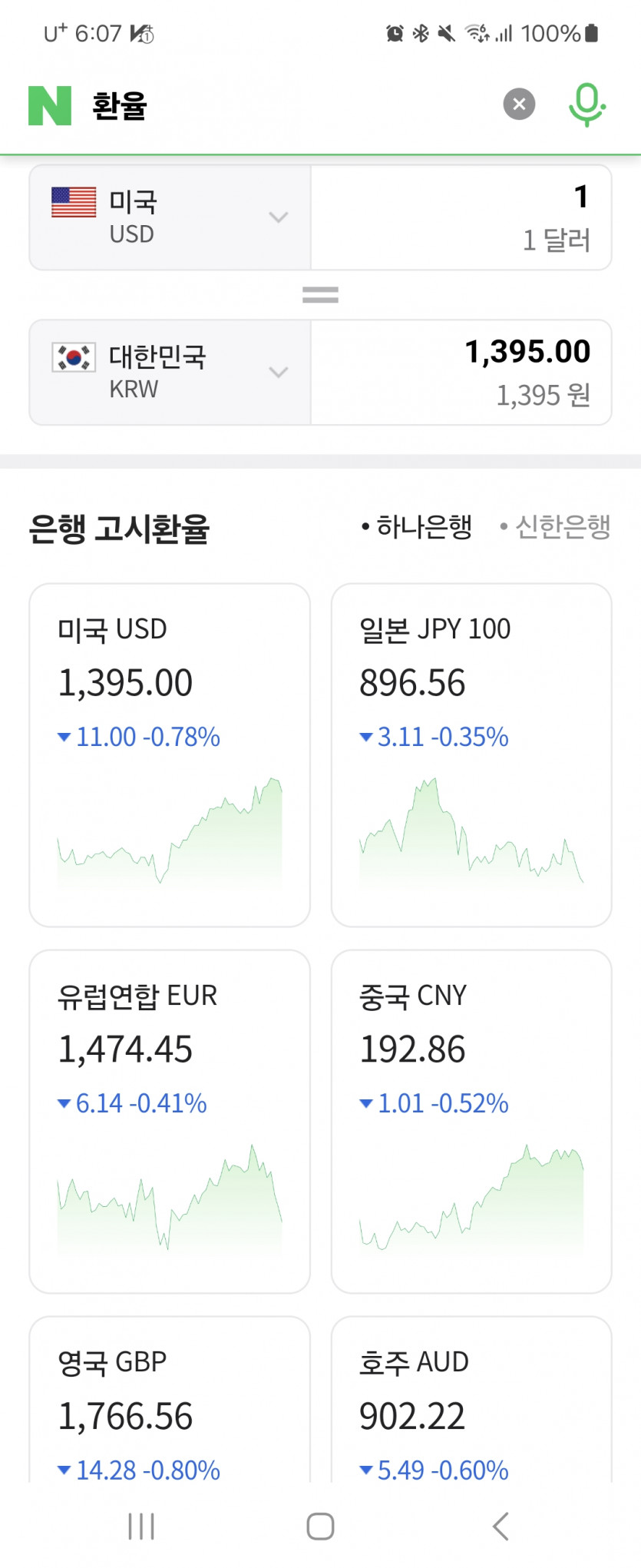Tap the swap equals icon between currencies
641x1568 pixels.
coord(320,295)
